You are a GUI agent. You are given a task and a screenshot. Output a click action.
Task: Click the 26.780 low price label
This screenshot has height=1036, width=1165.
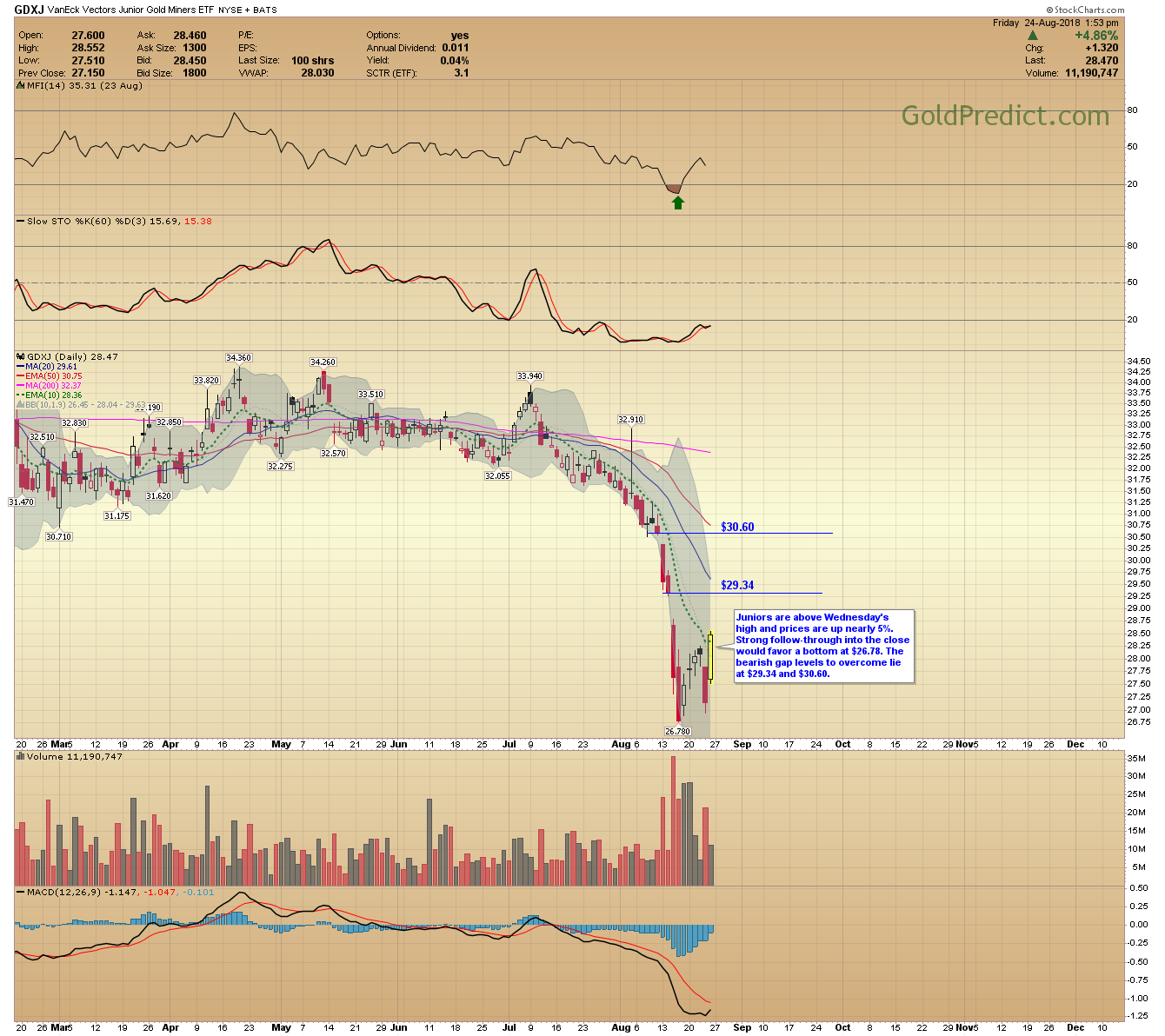tap(677, 732)
